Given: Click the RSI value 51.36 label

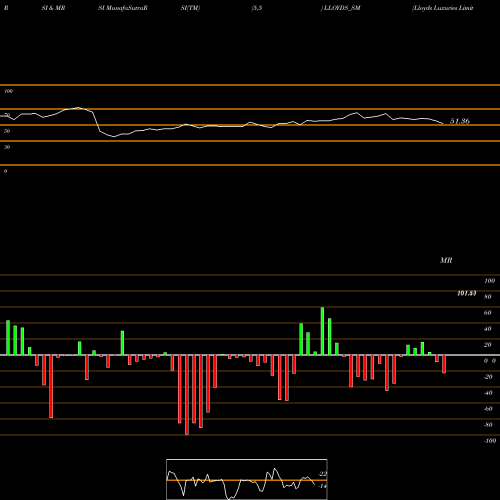Looking at the screenshot, I should pyautogui.click(x=460, y=121).
